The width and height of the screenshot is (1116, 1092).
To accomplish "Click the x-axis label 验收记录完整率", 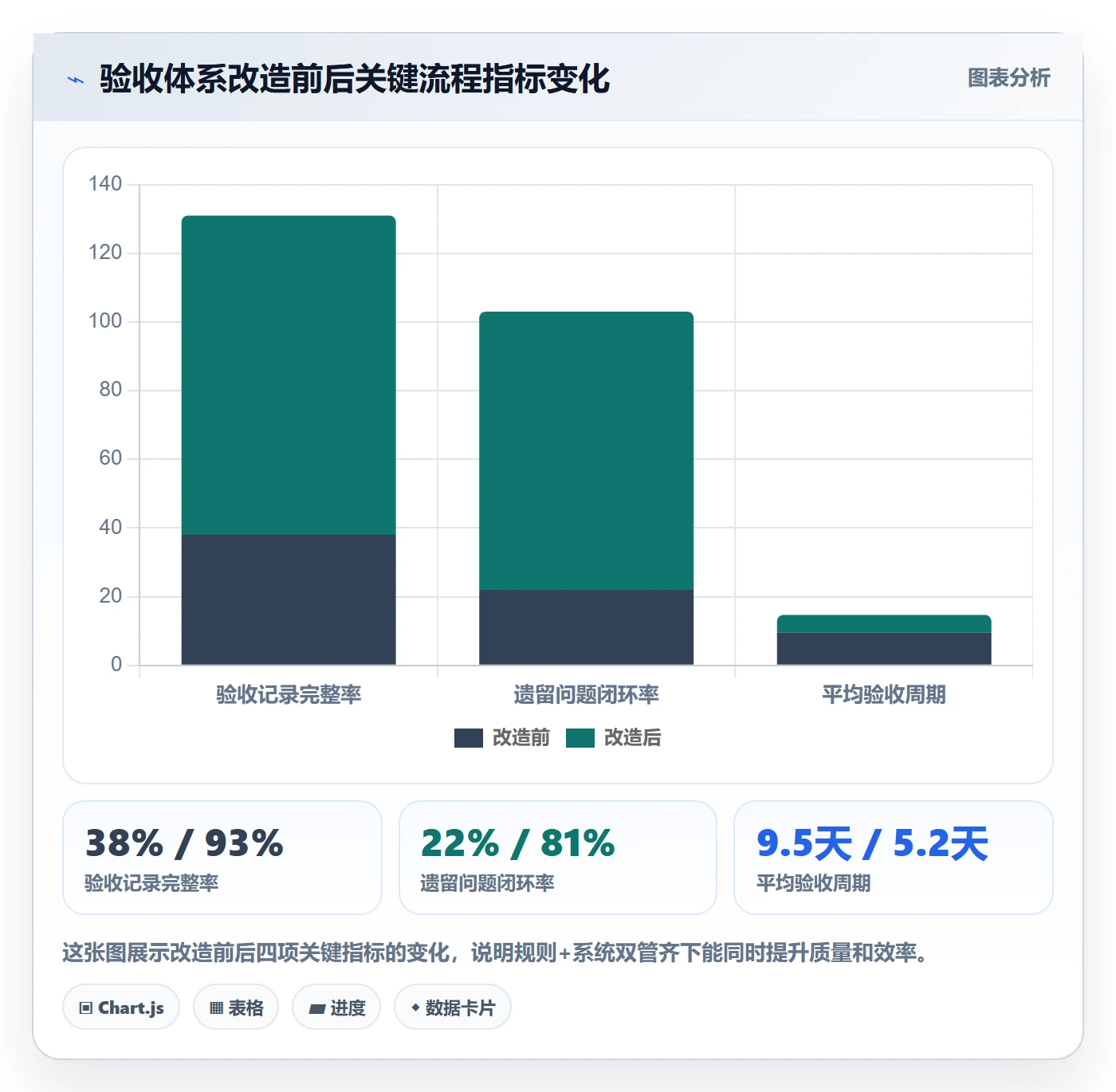I will click(289, 695).
